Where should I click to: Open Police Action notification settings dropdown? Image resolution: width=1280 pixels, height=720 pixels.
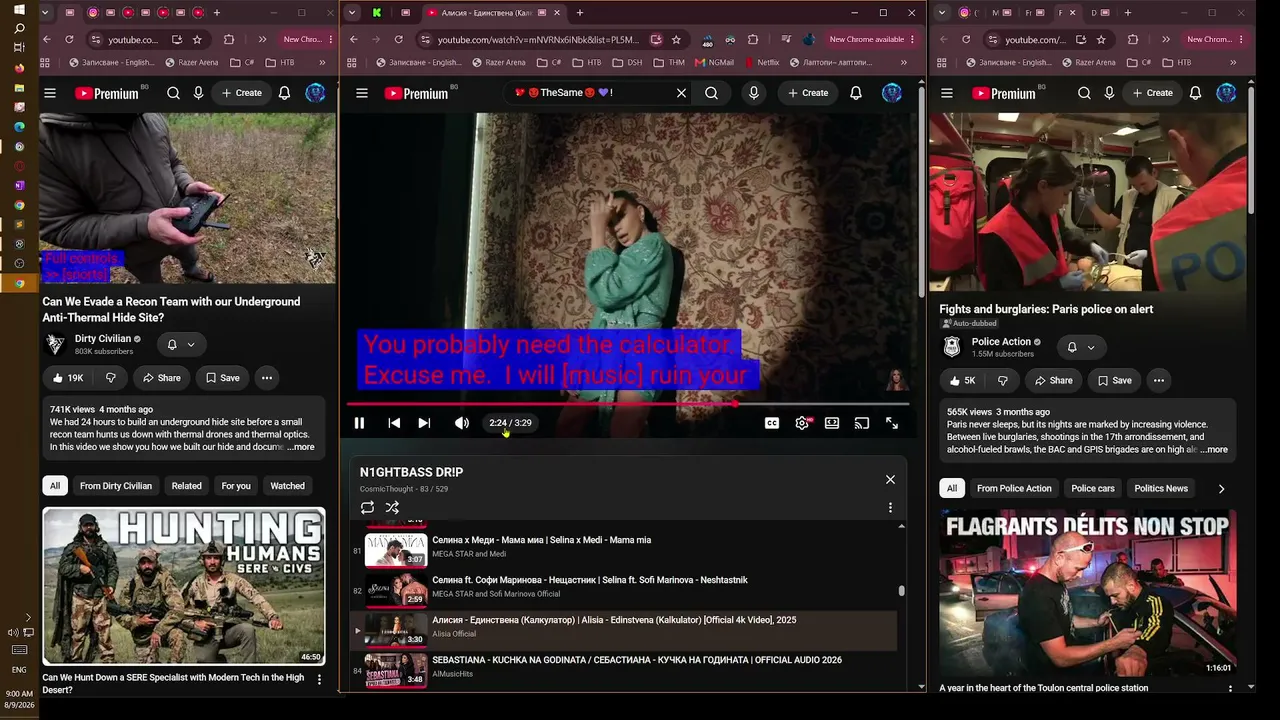click(x=1081, y=347)
